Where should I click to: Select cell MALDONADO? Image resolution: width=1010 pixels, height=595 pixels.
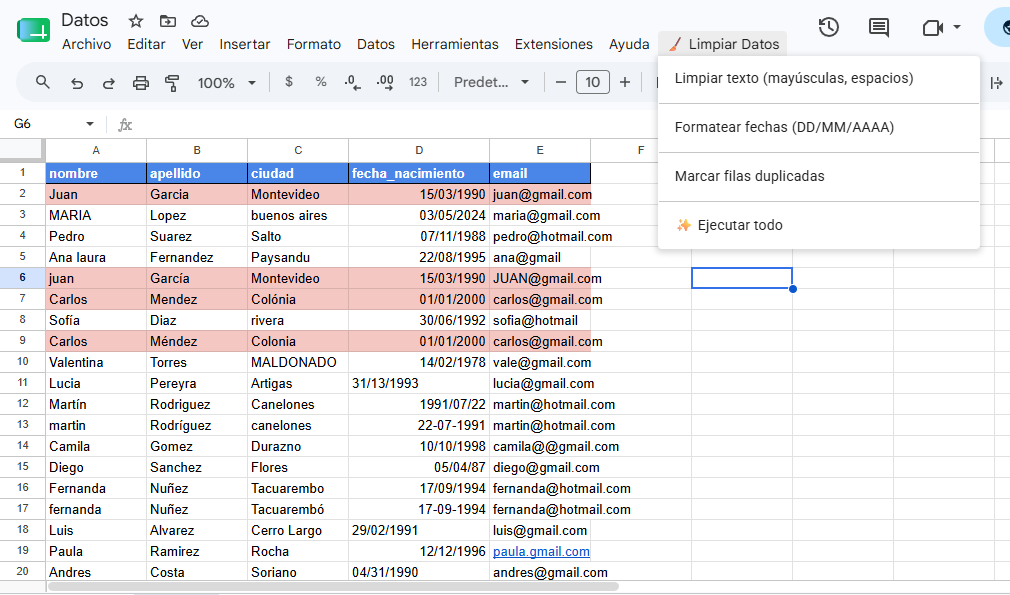tap(298, 362)
